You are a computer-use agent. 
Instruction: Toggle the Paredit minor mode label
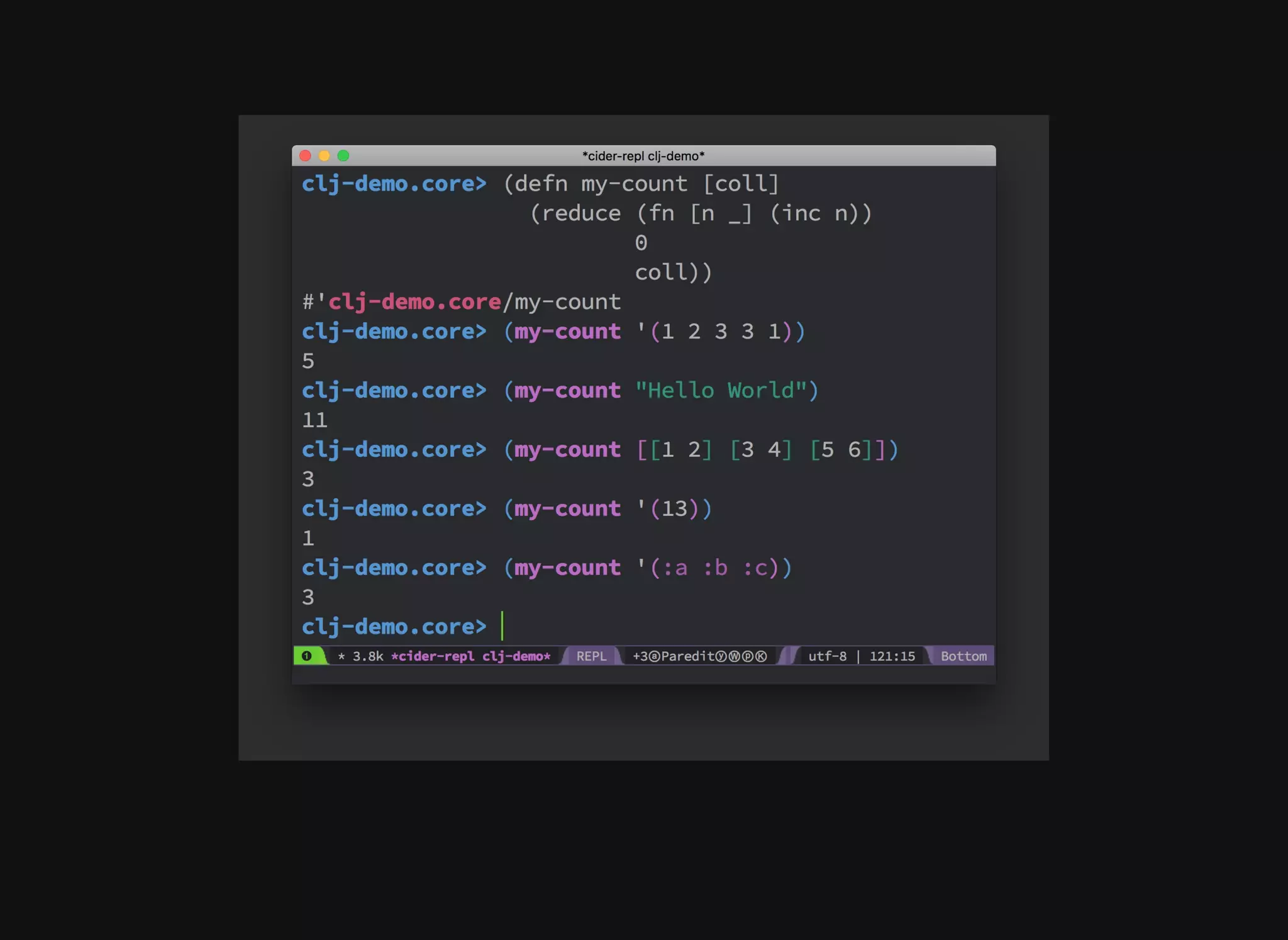point(687,656)
